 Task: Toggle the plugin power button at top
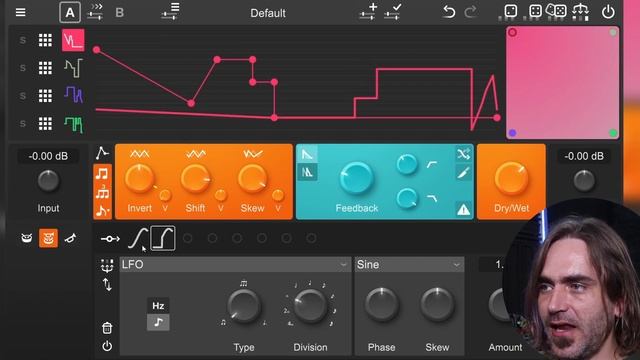[608, 12]
